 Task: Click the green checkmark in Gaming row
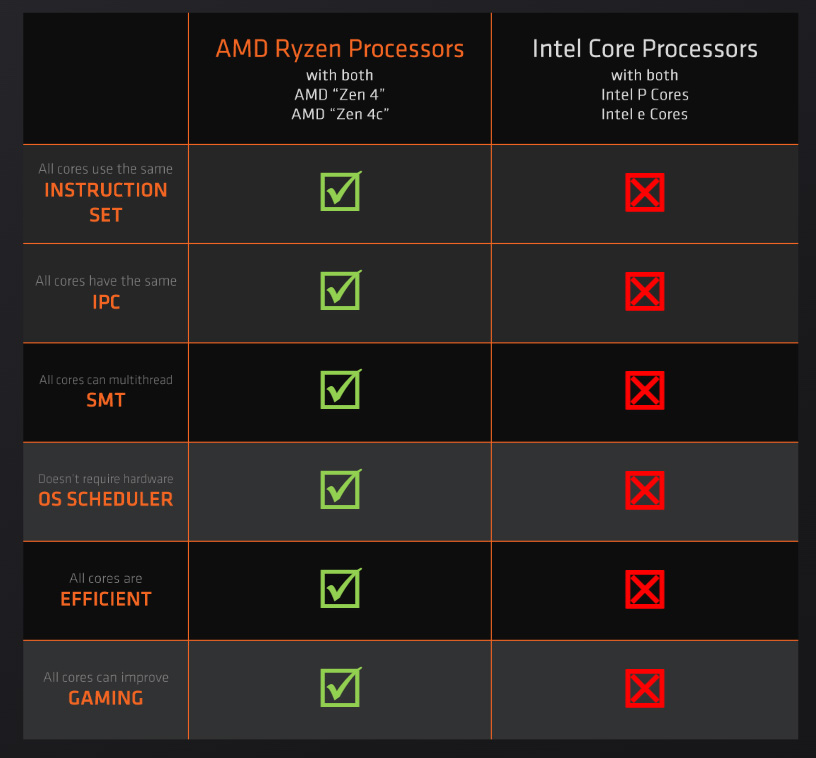[341, 687]
